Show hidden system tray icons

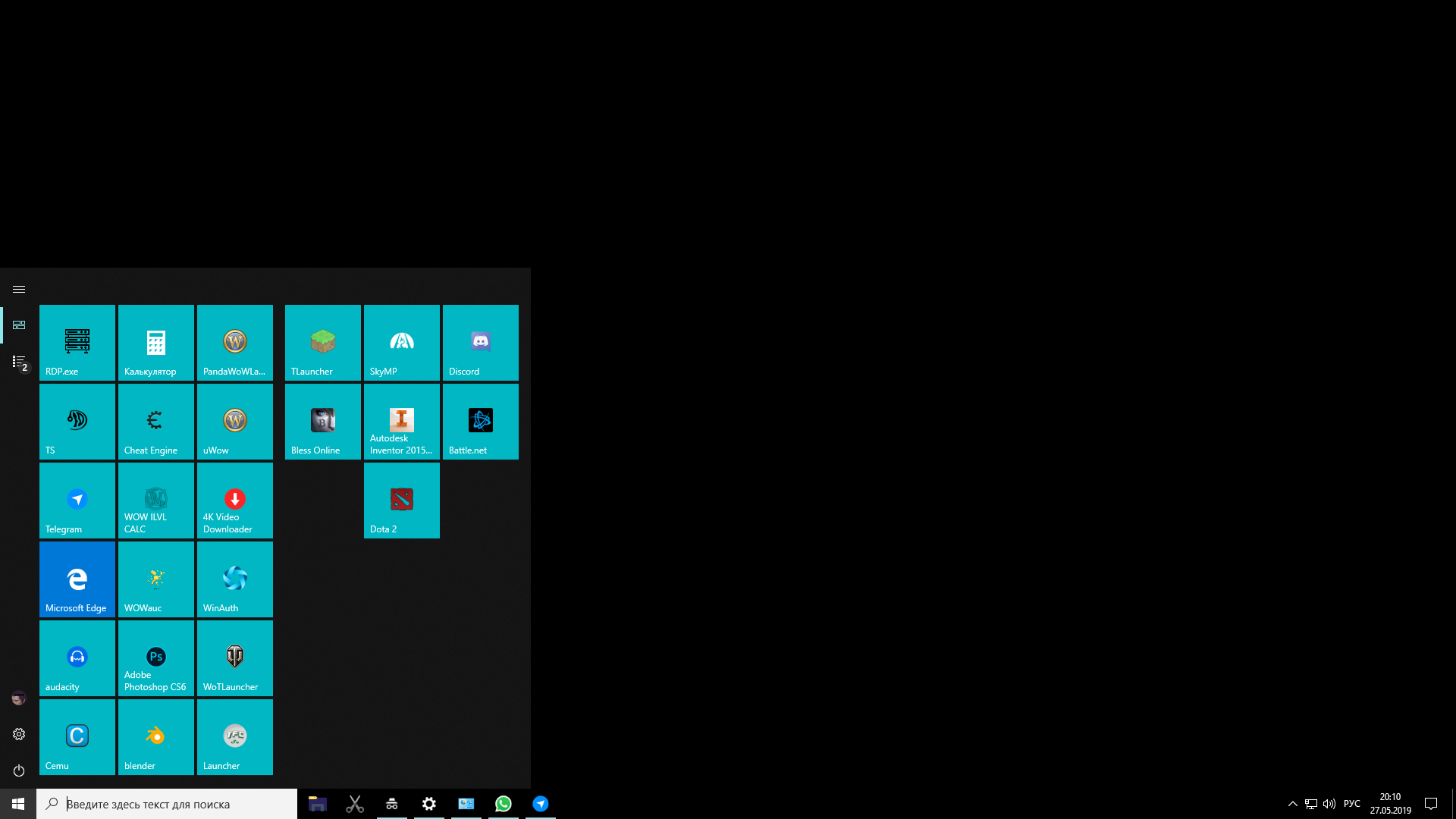[x=1292, y=804]
